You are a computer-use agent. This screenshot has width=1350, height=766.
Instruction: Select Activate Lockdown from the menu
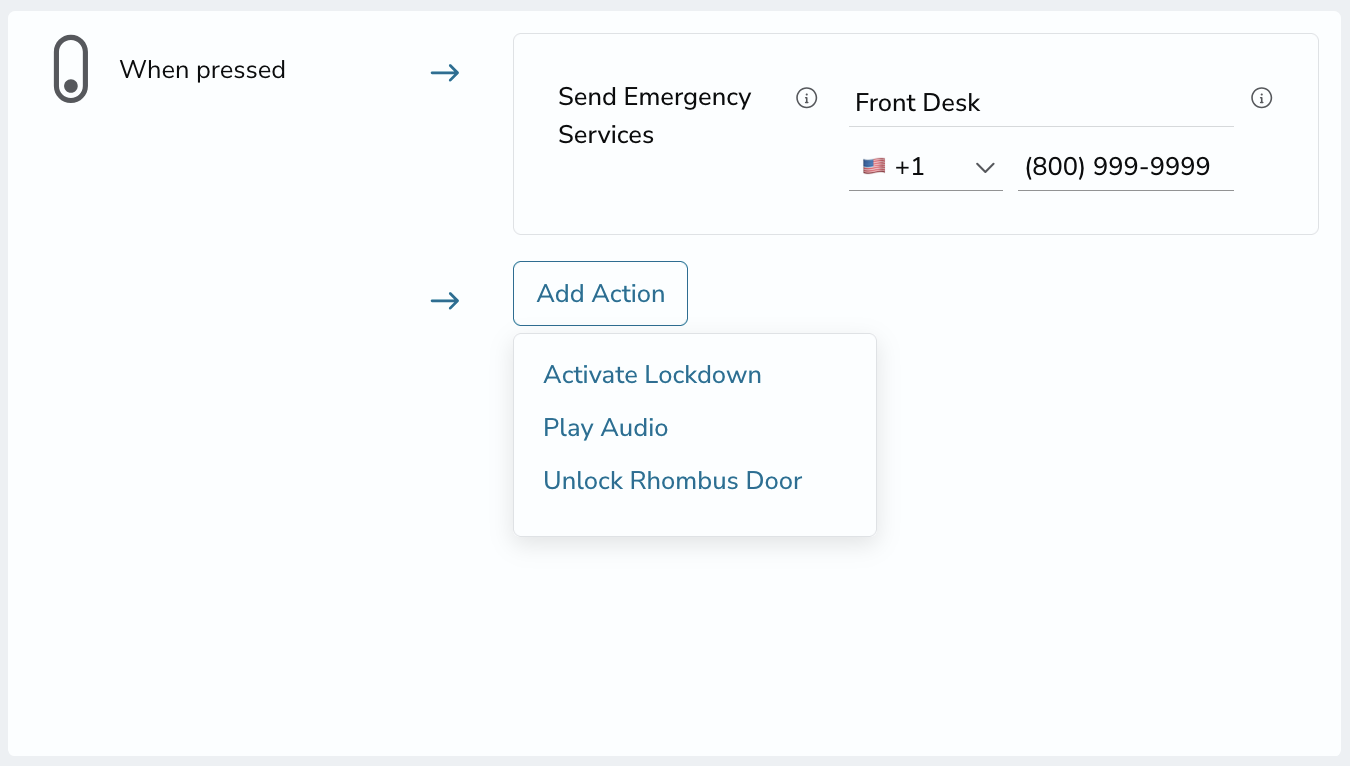click(652, 375)
